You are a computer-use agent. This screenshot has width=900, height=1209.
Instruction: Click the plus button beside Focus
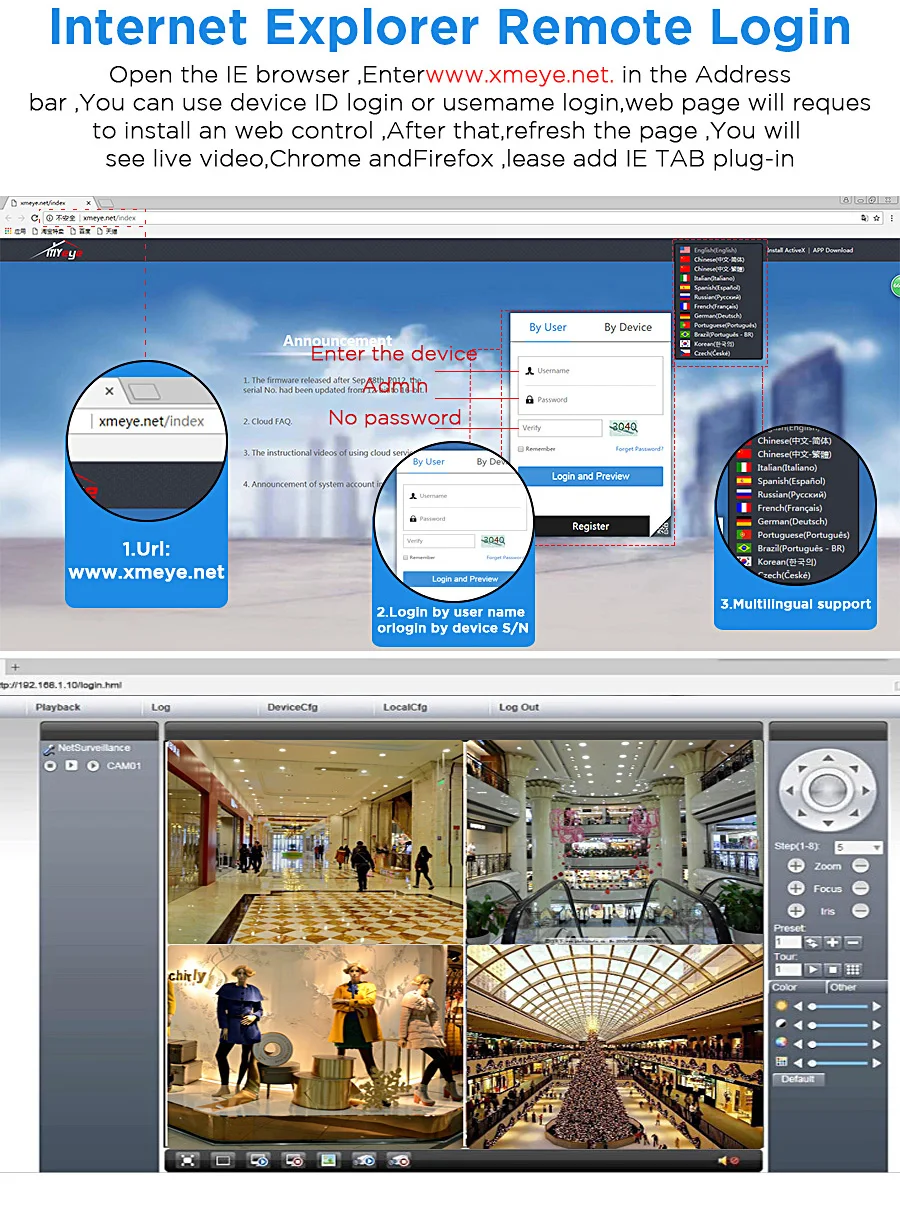coord(796,888)
